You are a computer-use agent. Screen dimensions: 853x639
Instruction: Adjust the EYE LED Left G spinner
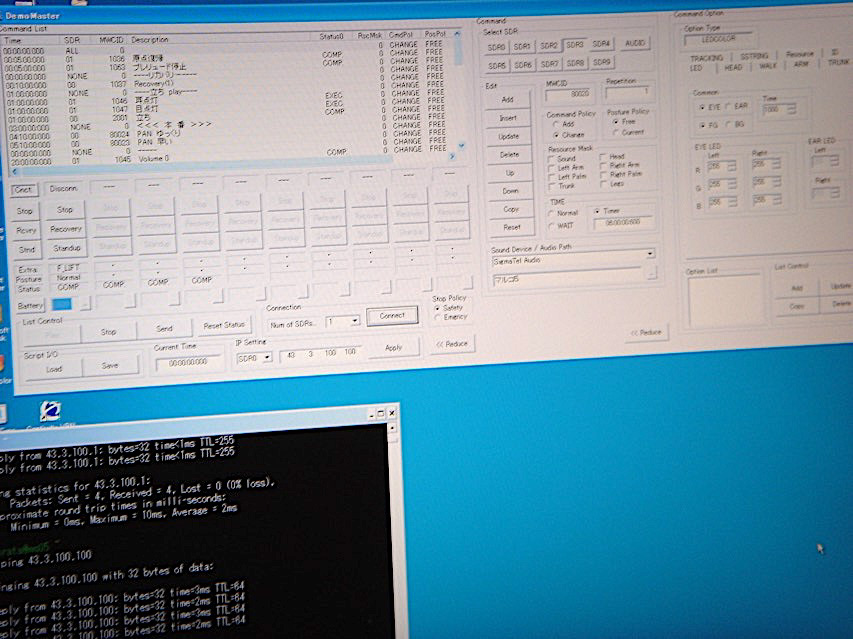732,184
